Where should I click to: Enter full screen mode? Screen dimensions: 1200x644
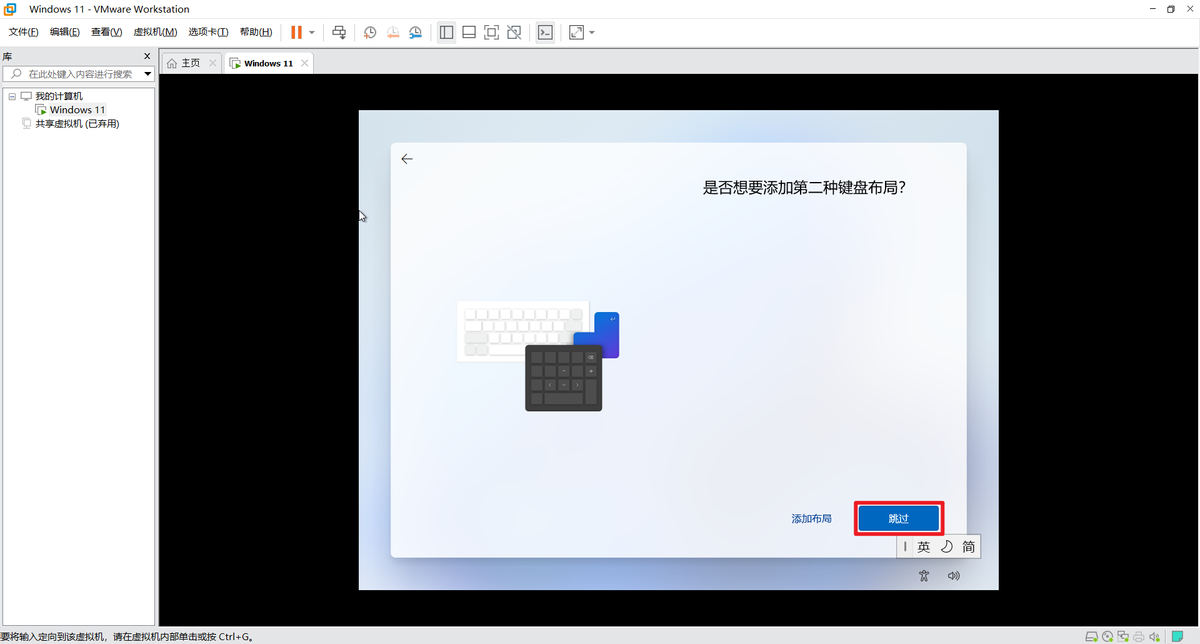click(x=491, y=32)
